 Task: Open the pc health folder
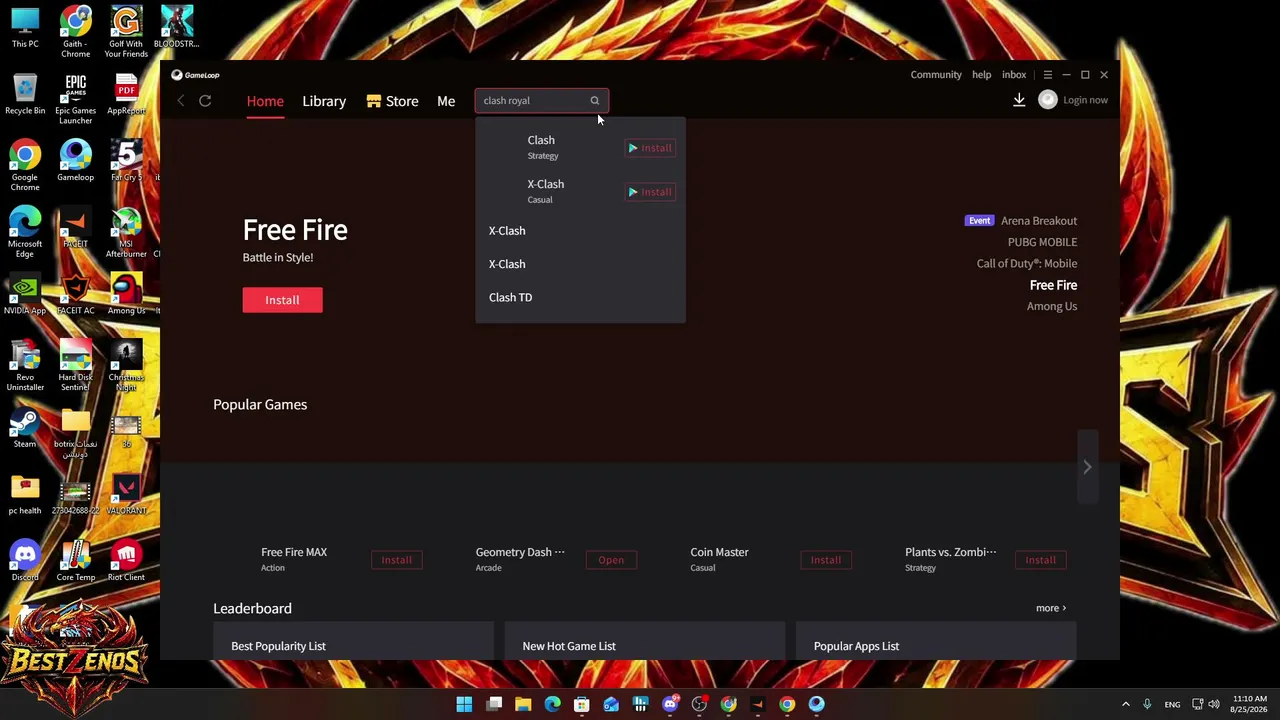25,495
